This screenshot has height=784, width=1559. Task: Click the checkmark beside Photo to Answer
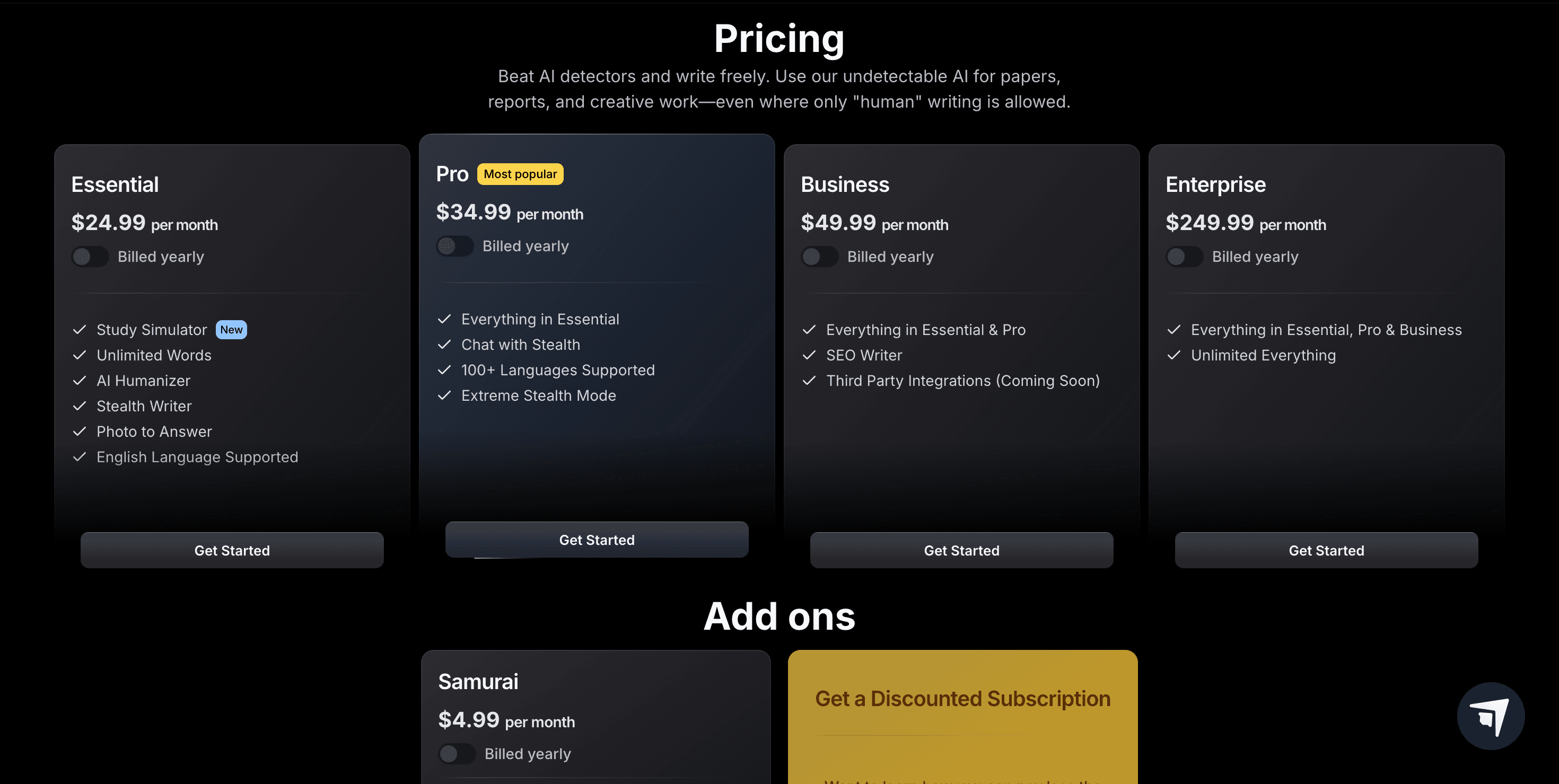point(80,431)
